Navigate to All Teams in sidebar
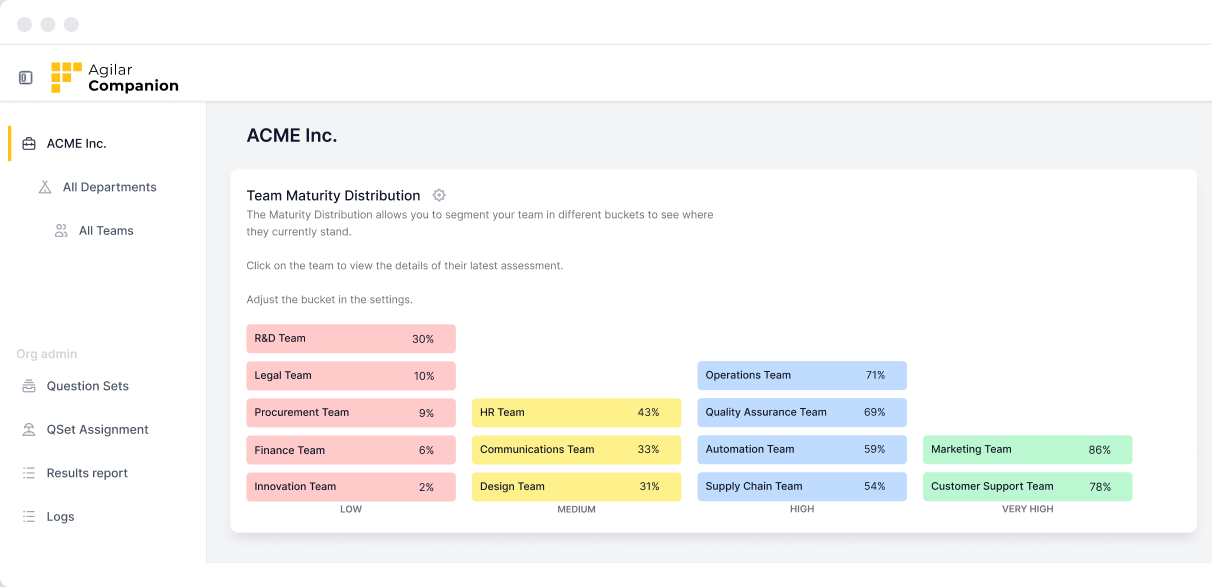Image resolution: width=1212 pixels, height=587 pixels. coord(106,231)
